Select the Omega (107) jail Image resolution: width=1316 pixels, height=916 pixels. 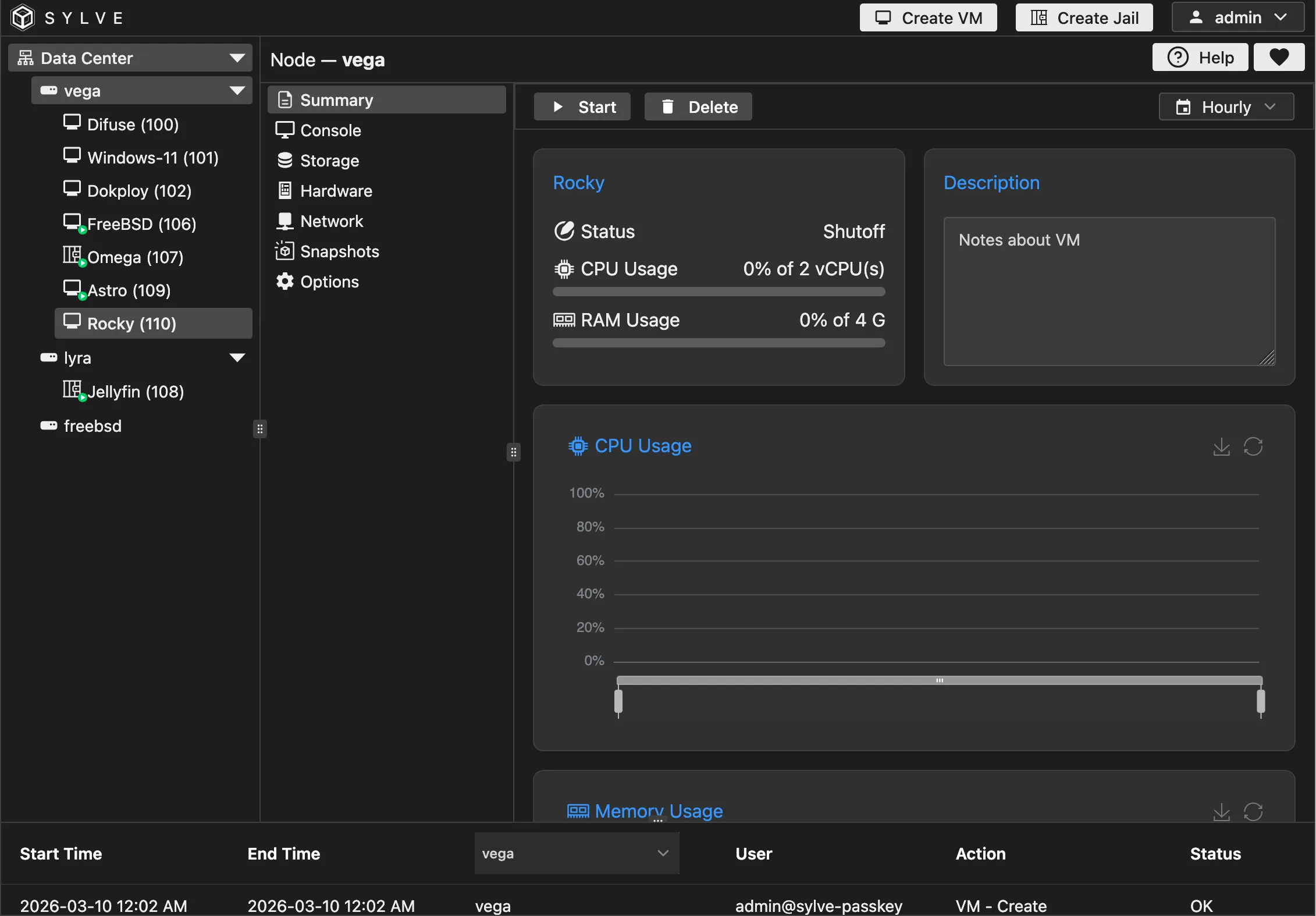[x=135, y=257]
